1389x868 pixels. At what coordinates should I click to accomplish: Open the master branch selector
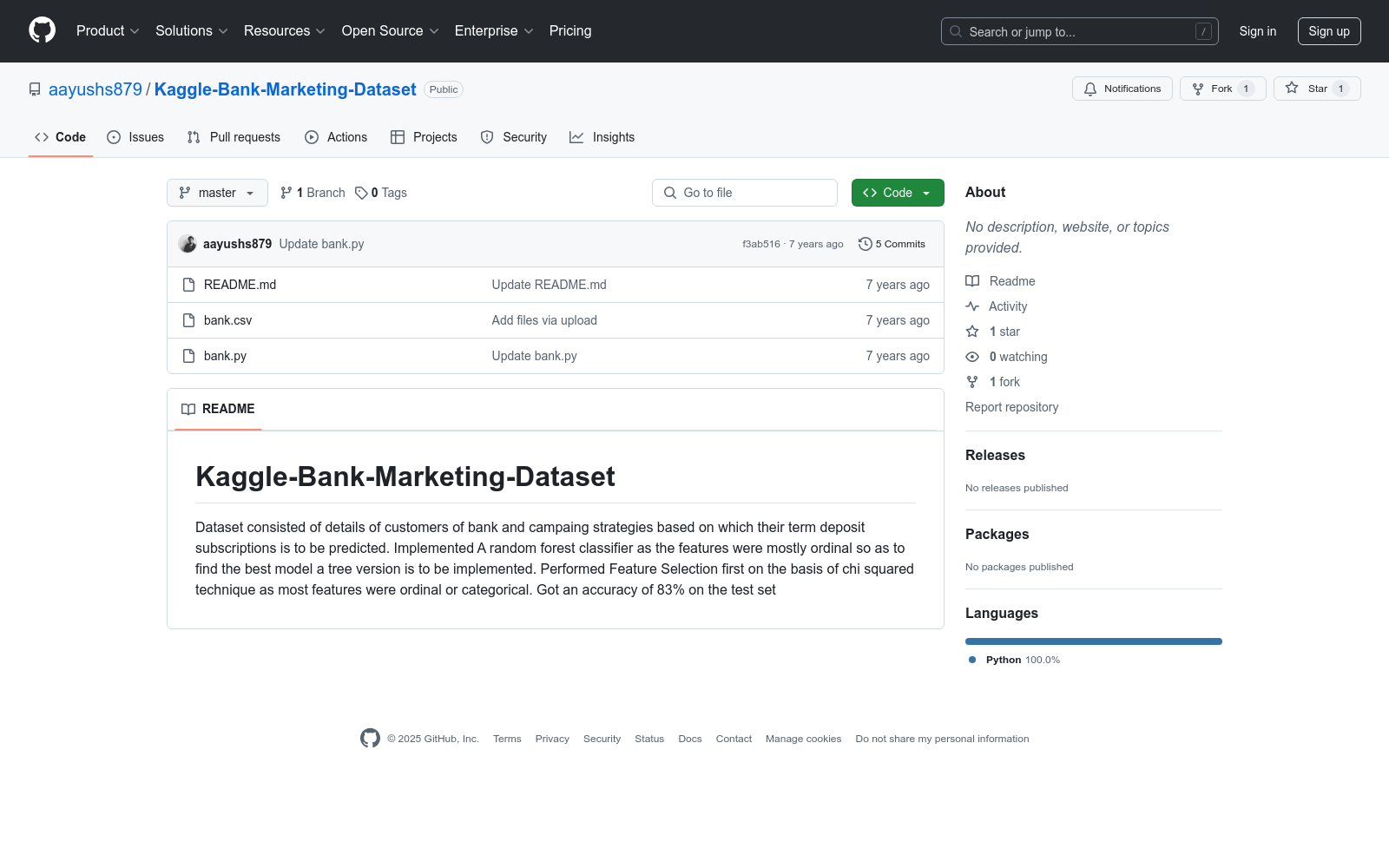point(217,193)
